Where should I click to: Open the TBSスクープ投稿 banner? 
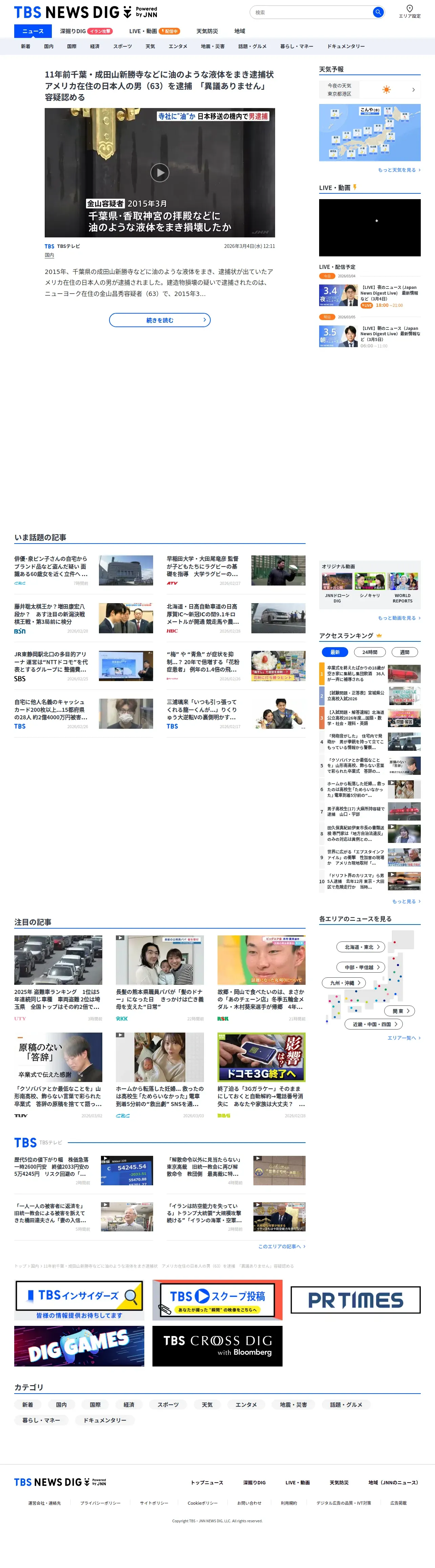pyautogui.click(x=217, y=1299)
